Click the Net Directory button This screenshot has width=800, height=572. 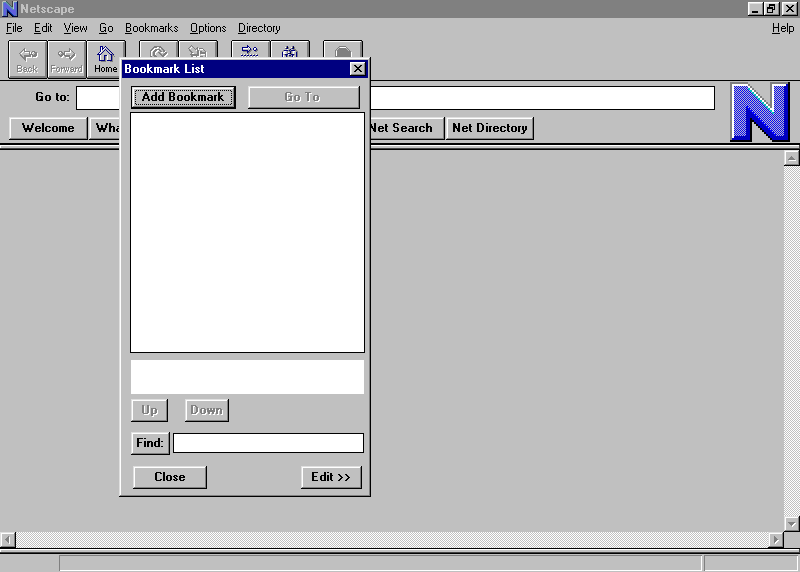(490, 128)
